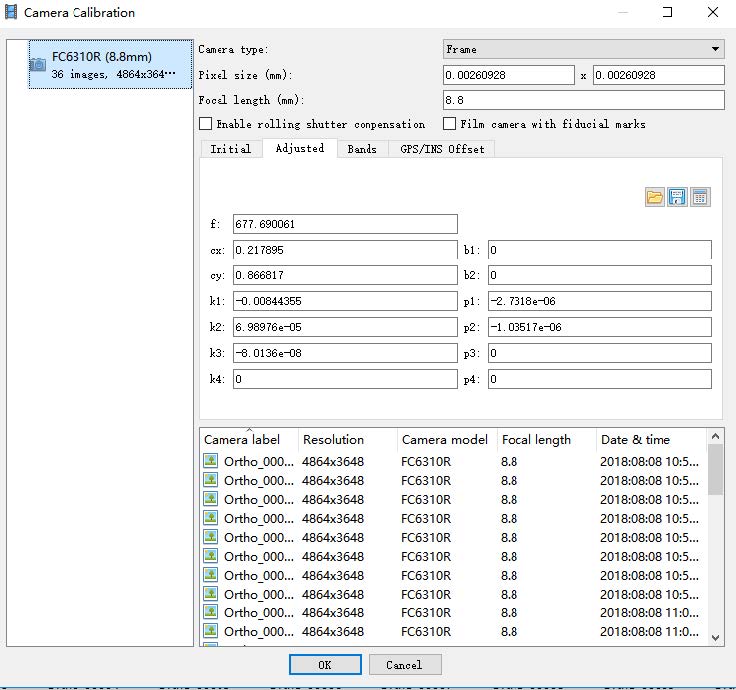Click the Camera Calibration title bar icon
Viewport: 736px width, 690px height.
point(11,13)
